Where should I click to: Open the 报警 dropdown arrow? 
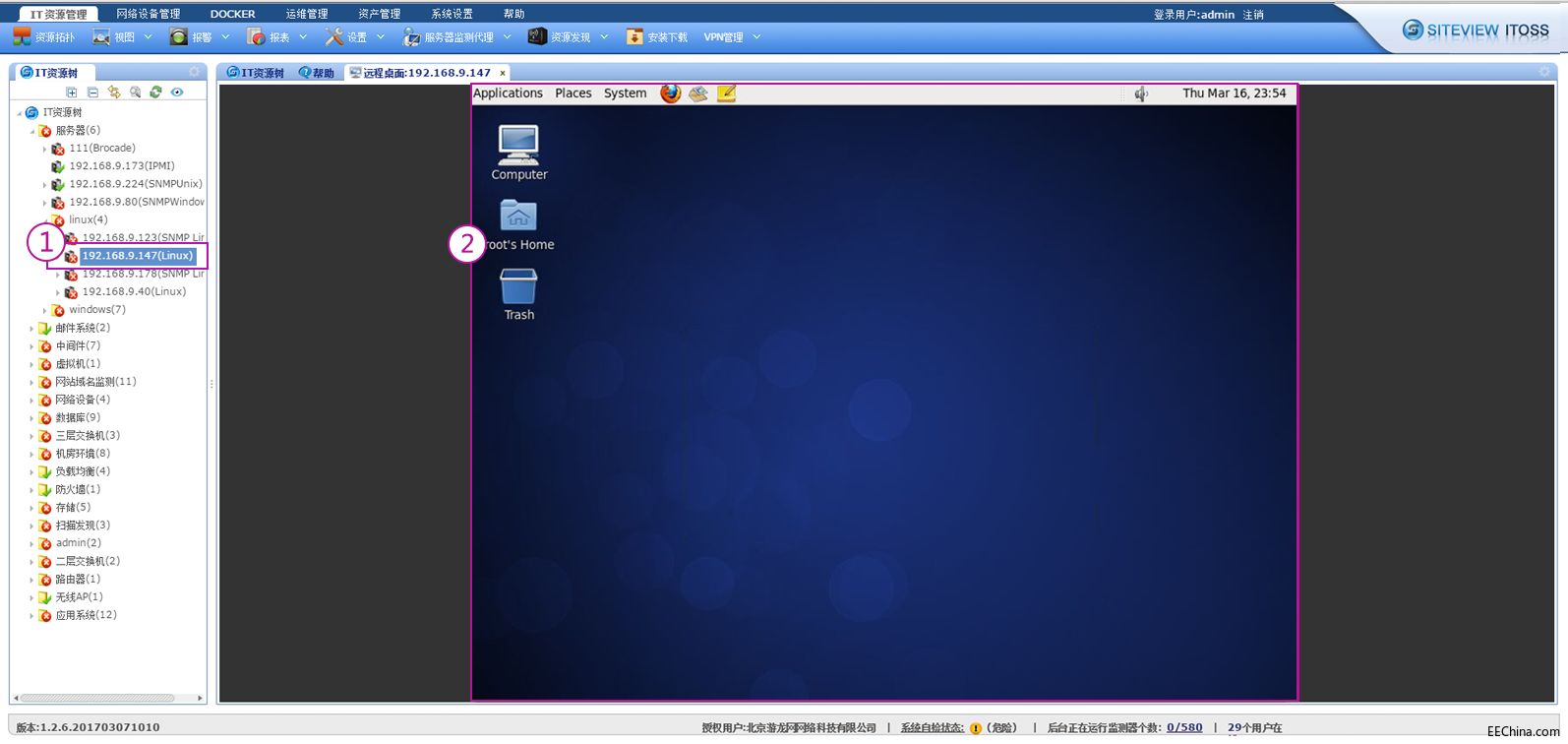(x=225, y=37)
